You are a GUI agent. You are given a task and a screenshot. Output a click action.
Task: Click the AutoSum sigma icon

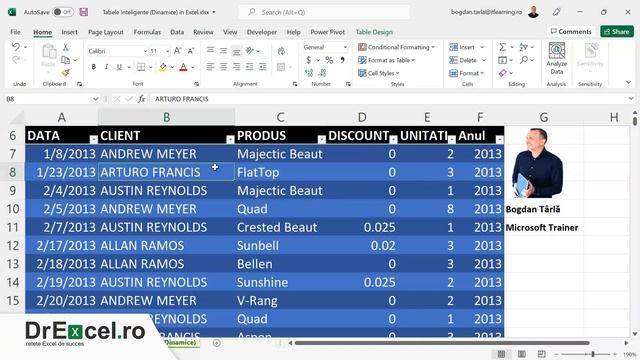502,47
